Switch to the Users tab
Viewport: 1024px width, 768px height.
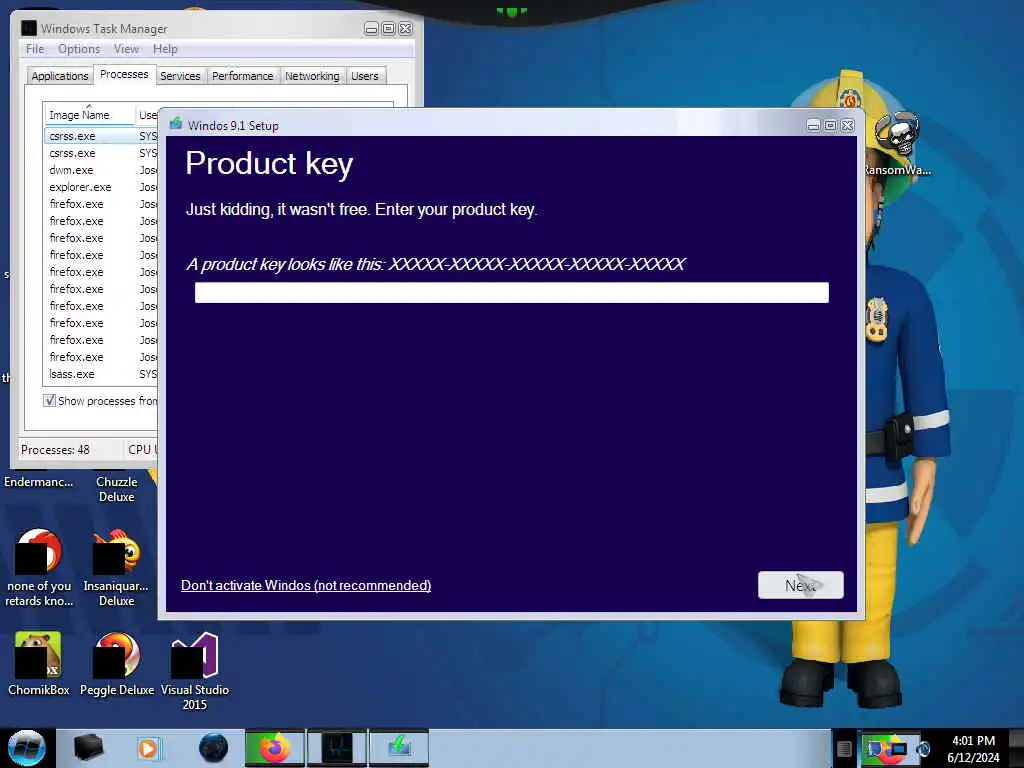(x=364, y=76)
